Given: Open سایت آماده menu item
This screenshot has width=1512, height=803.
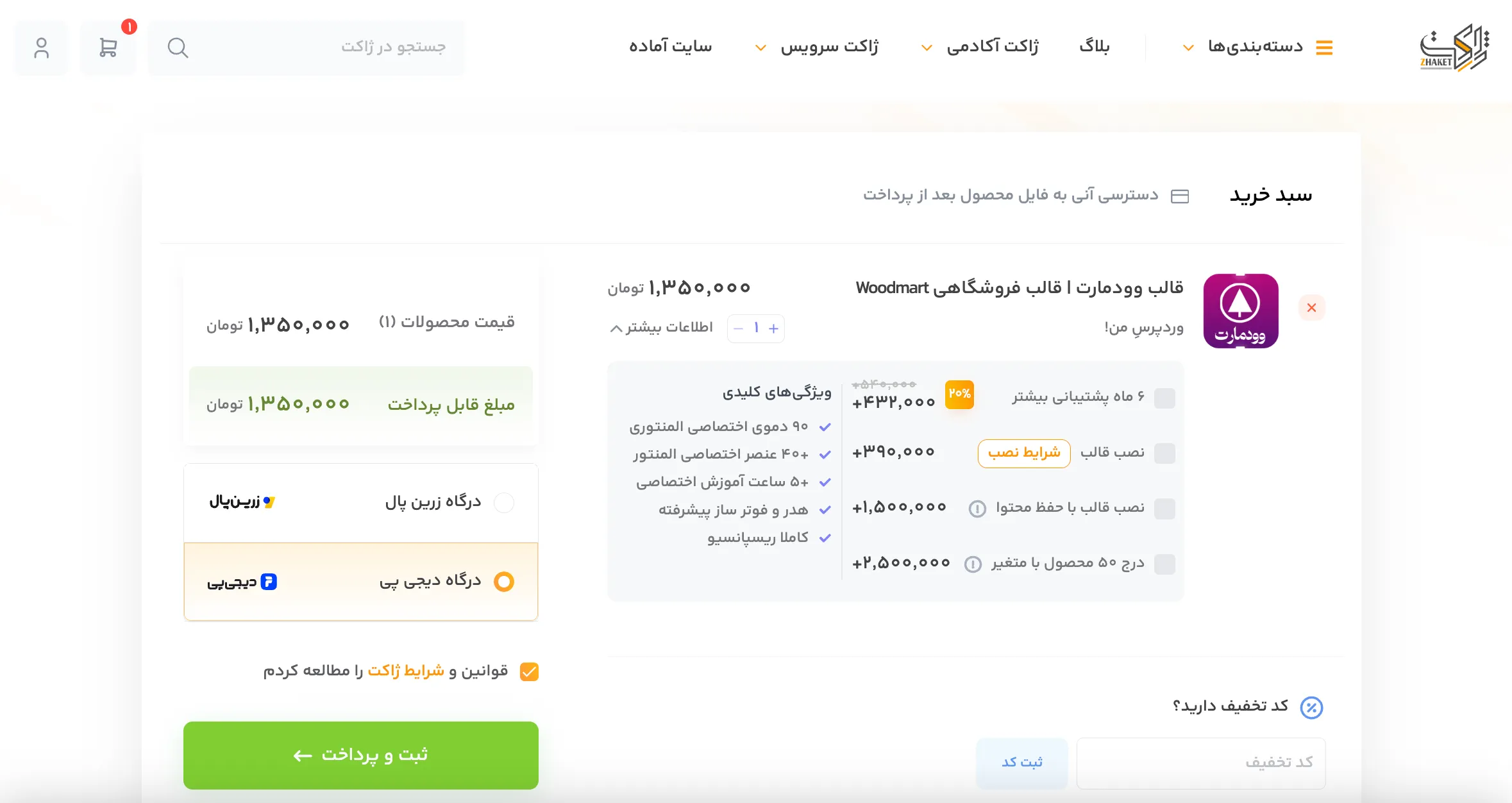Looking at the screenshot, I should 670,47.
